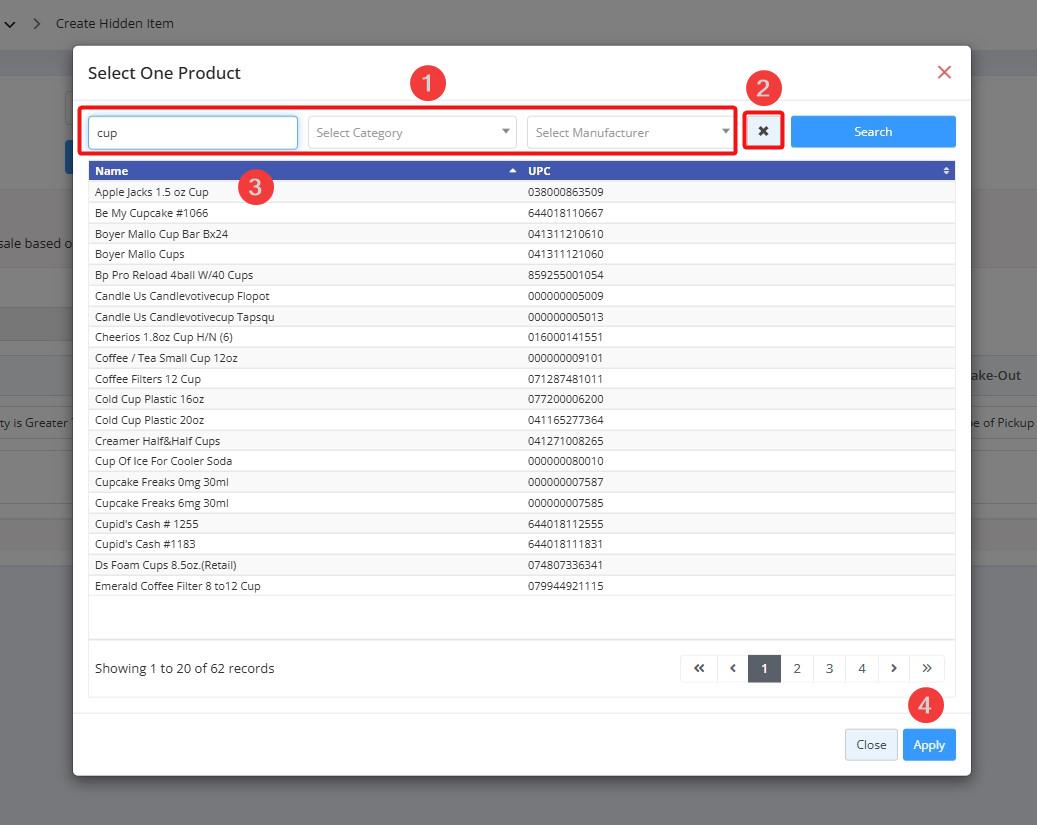Select Candle Us Candlevotivecup Tapsqu row

pos(522,317)
